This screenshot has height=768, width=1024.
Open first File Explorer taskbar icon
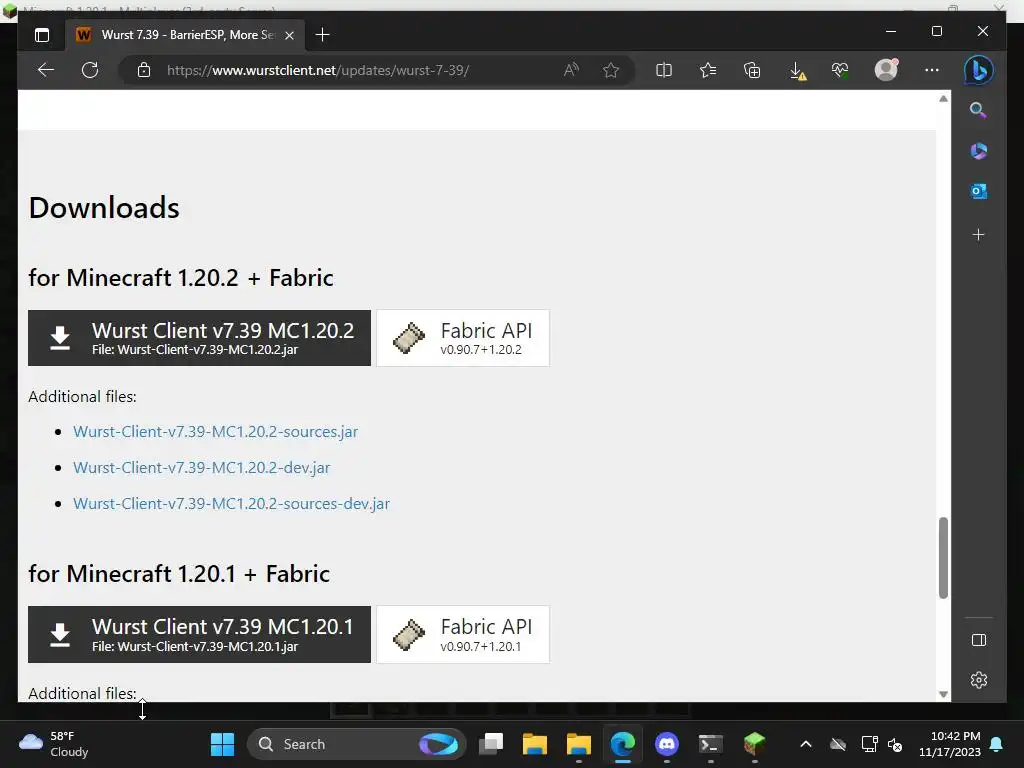(x=534, y=744)
